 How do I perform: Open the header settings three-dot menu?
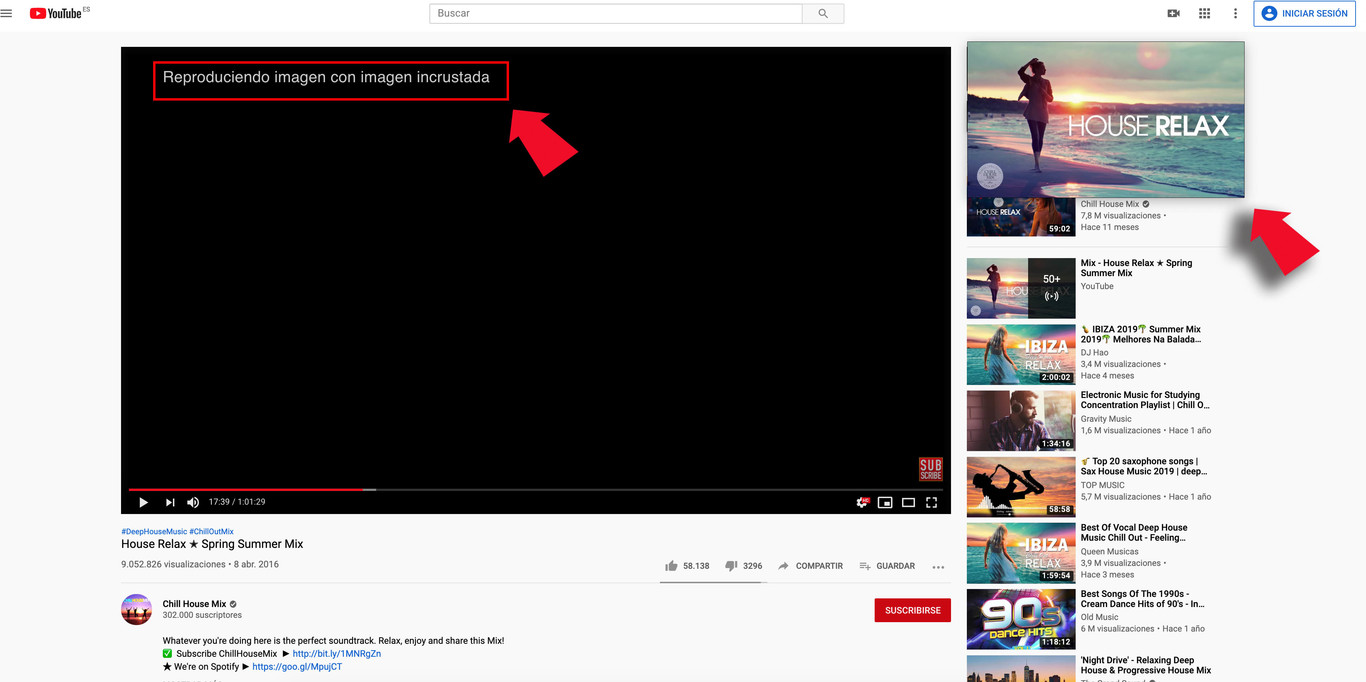tap(1235, 13)
